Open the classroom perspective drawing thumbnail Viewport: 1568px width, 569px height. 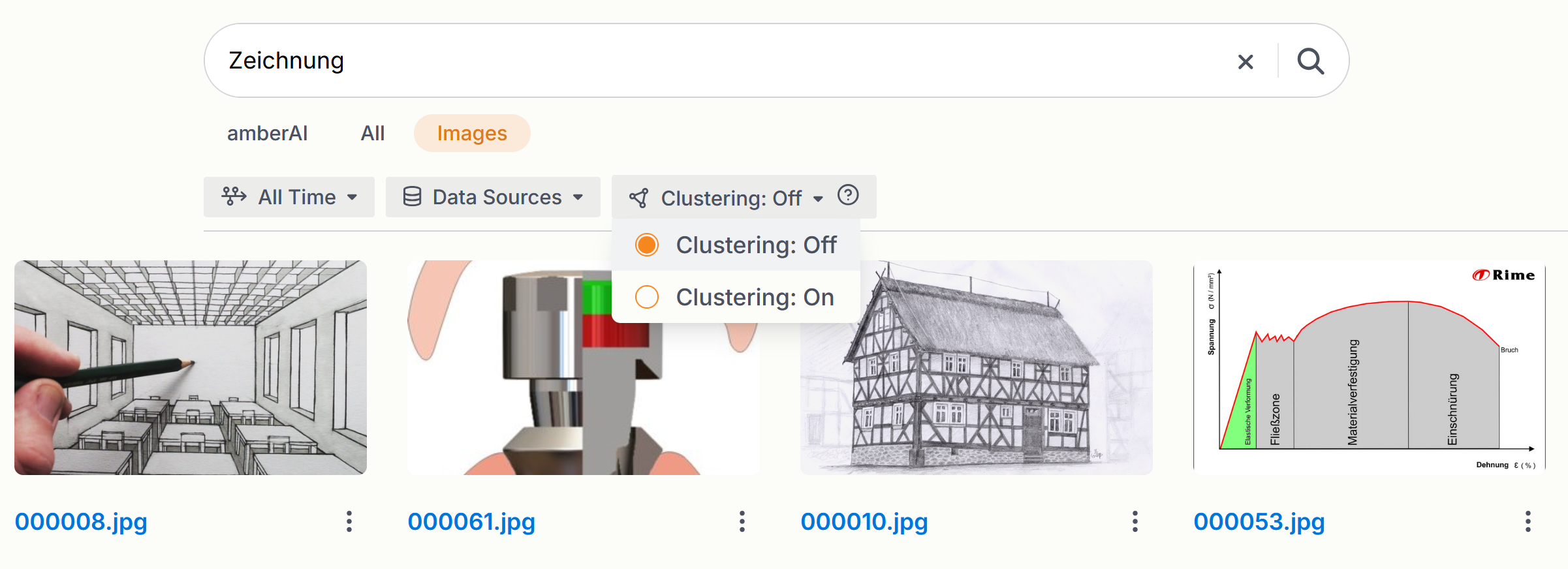tap(191, 367)
